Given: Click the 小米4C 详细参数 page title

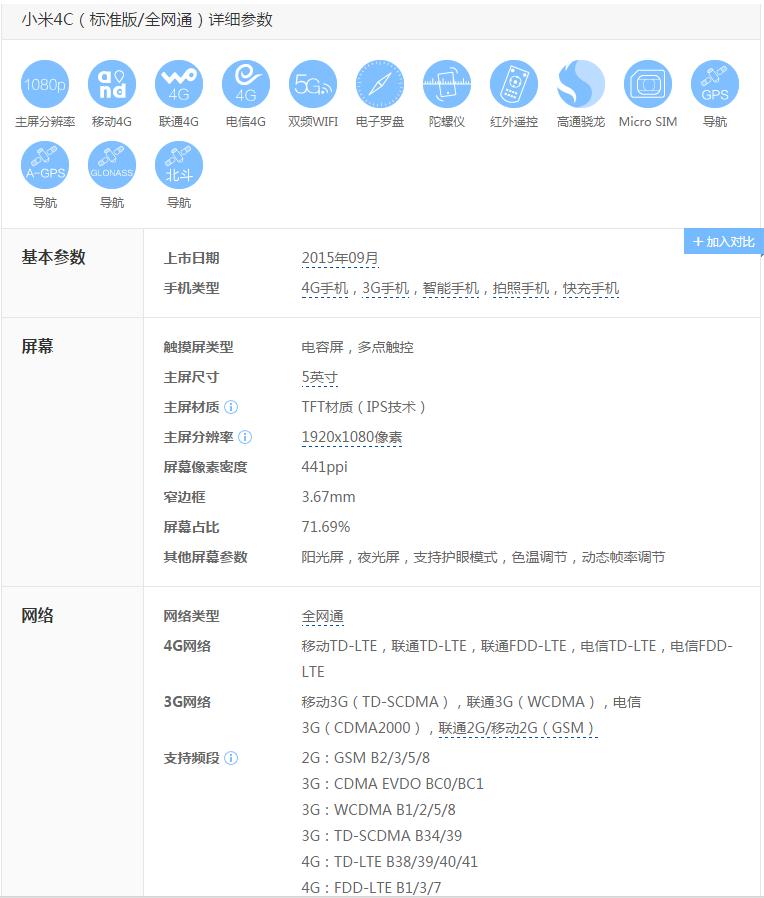Looking at the screenshot, I should coord(147,20).
